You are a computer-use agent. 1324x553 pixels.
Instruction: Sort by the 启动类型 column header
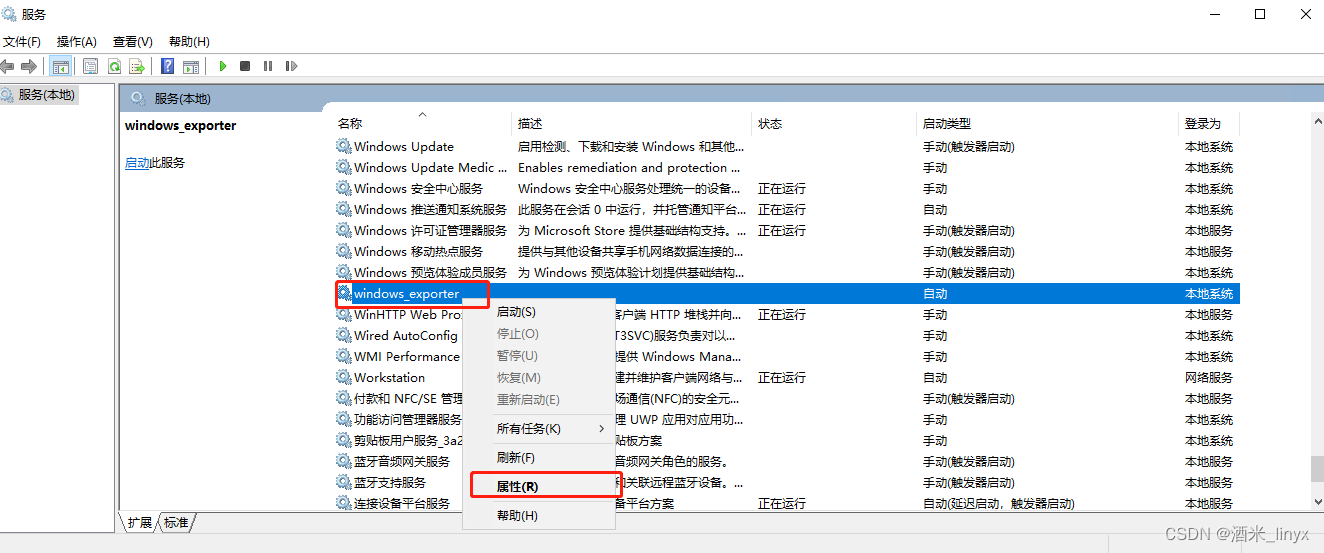tap(1047, 123)
